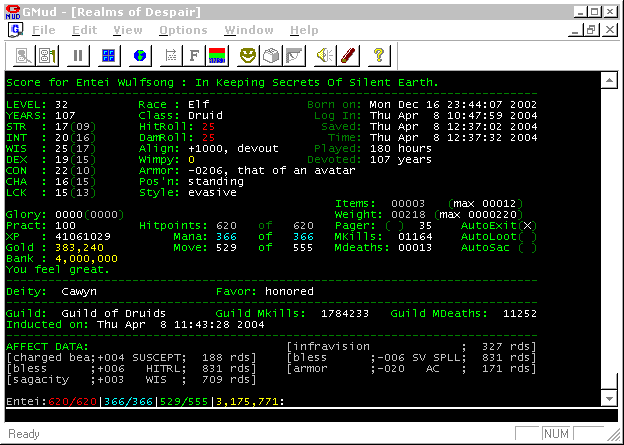
Task: Click the Favor value honored
Action: 289,291
